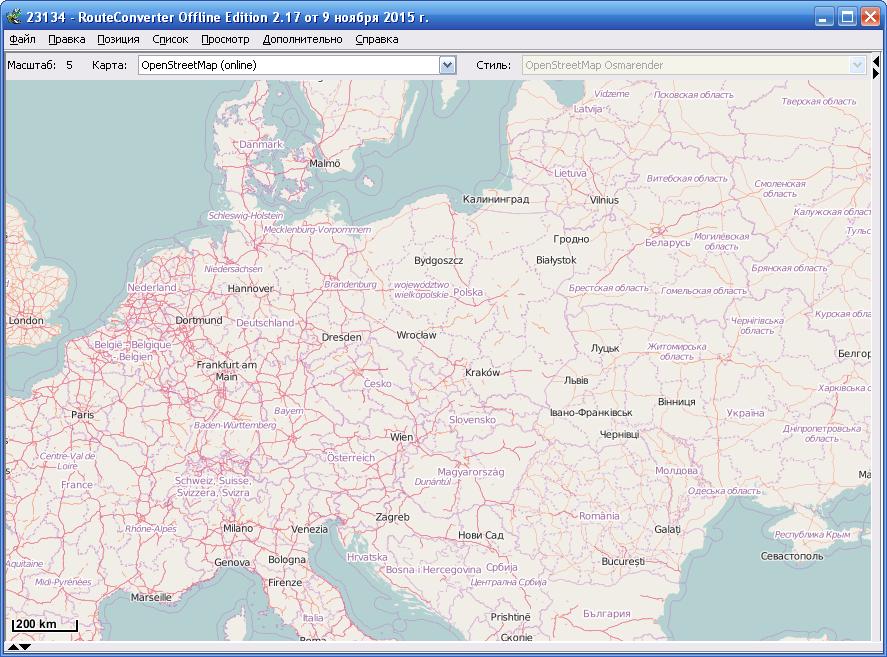Screen dimensions: 887x657
Task: Click Wien on the map
Action: pyautogui.click(x=401, y=437)
